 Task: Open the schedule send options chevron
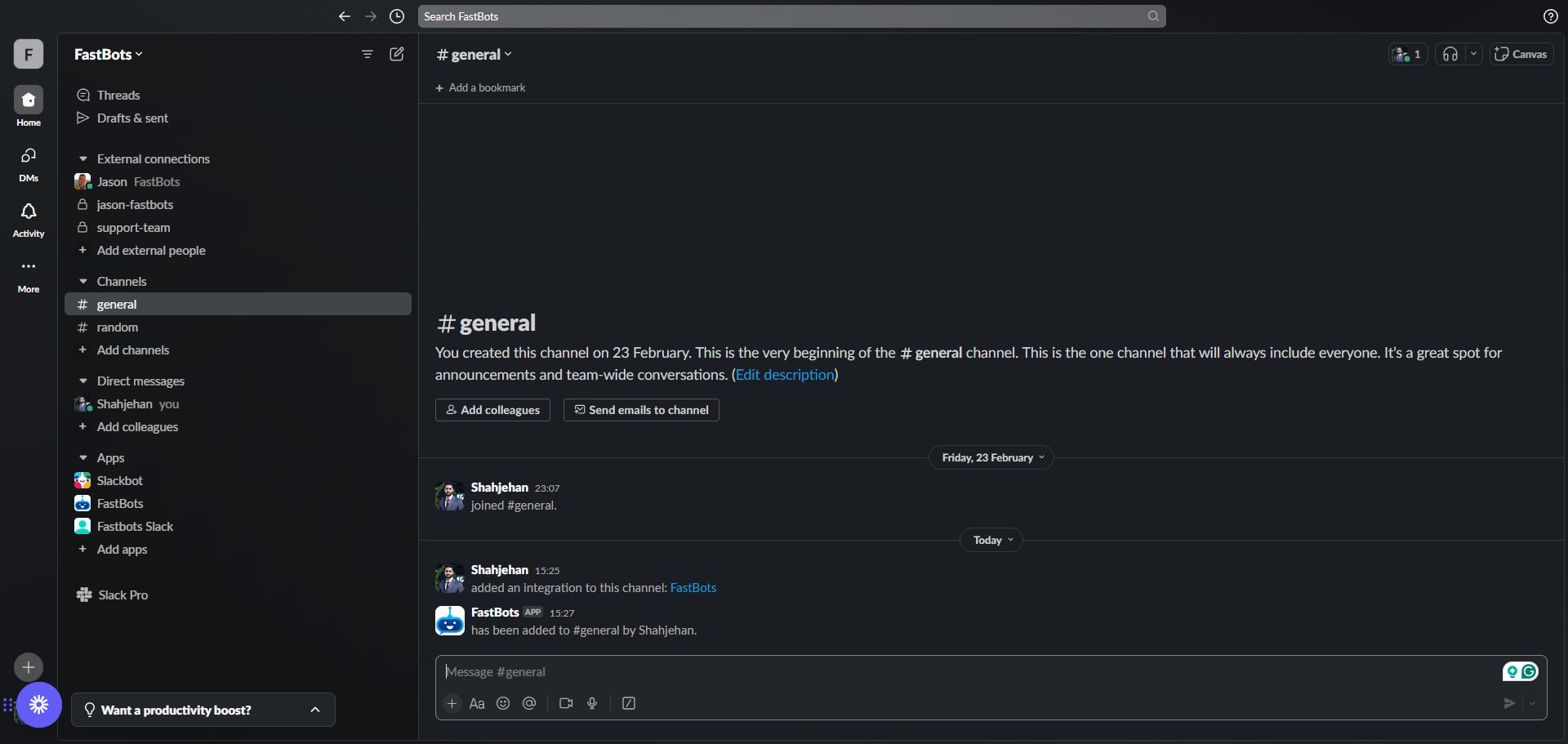(1532, 703)
